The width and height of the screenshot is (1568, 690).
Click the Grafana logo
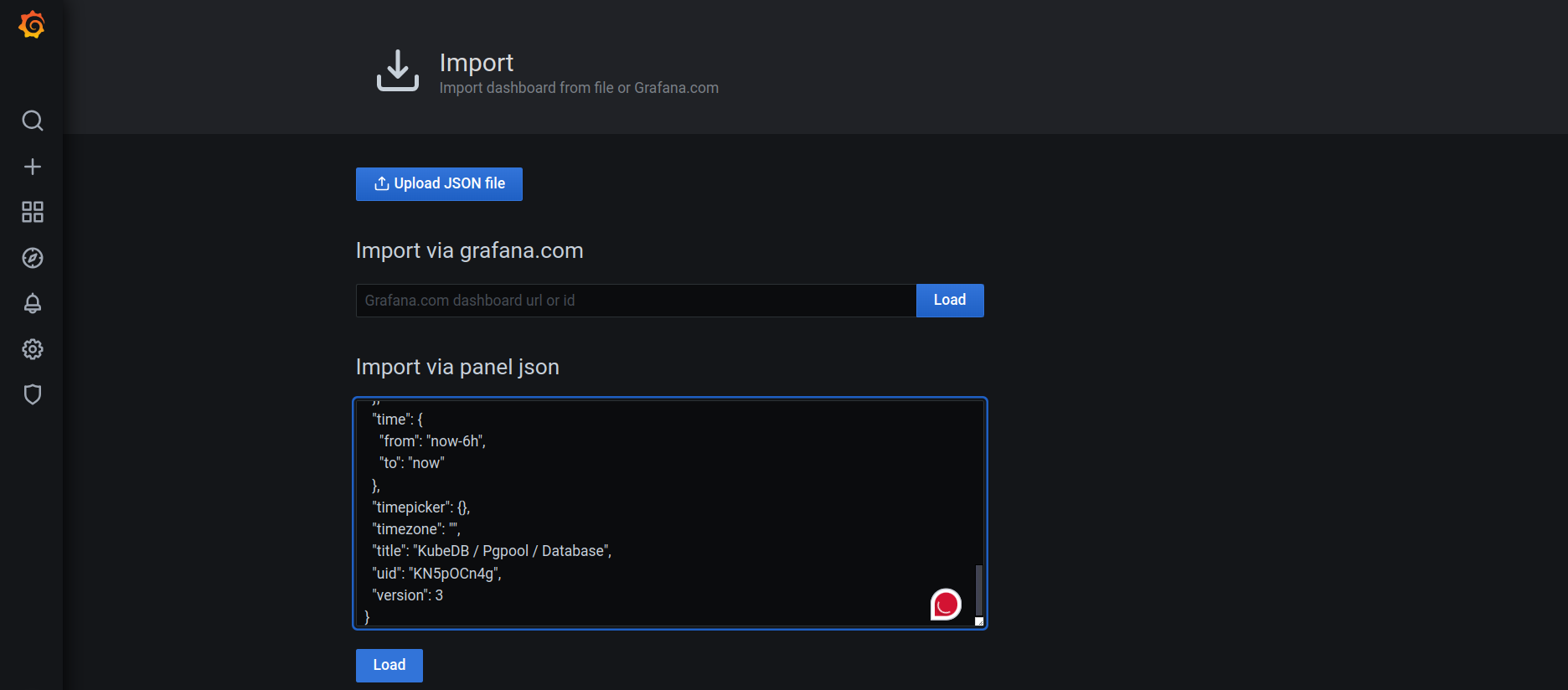(31, 24)
